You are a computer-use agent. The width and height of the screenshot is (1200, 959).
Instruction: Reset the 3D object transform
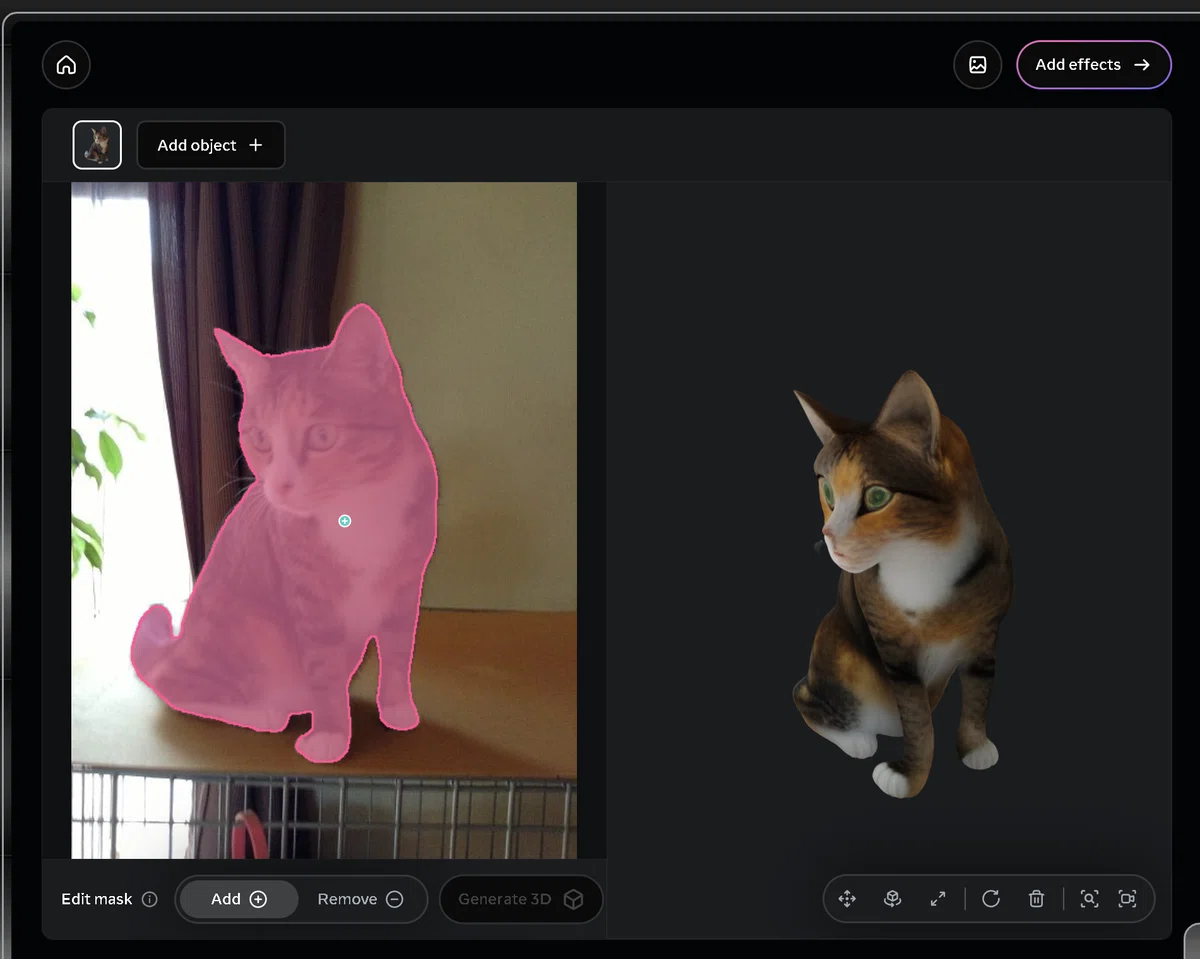pos(991,899)
